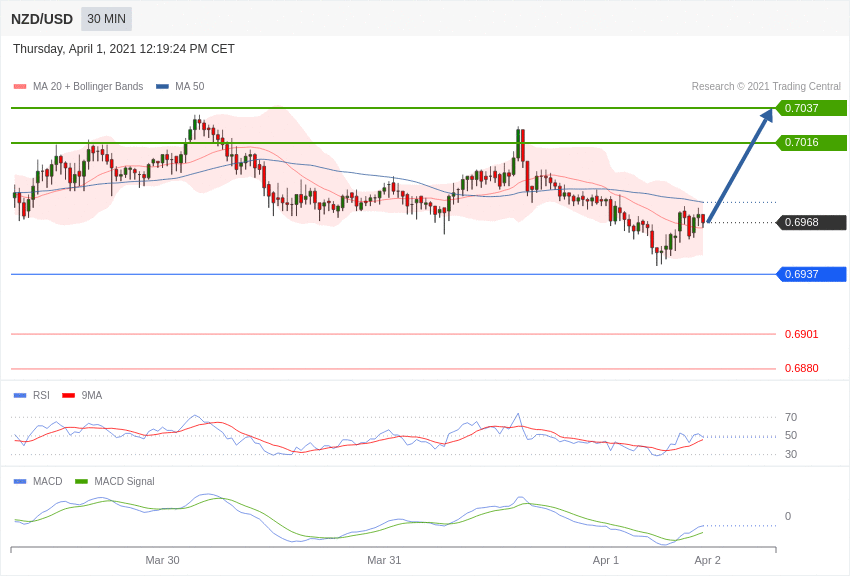Viewport: 850px width, 576px height.
Task: Click the red 9MA legend swatch
Action: click(69, 396)
